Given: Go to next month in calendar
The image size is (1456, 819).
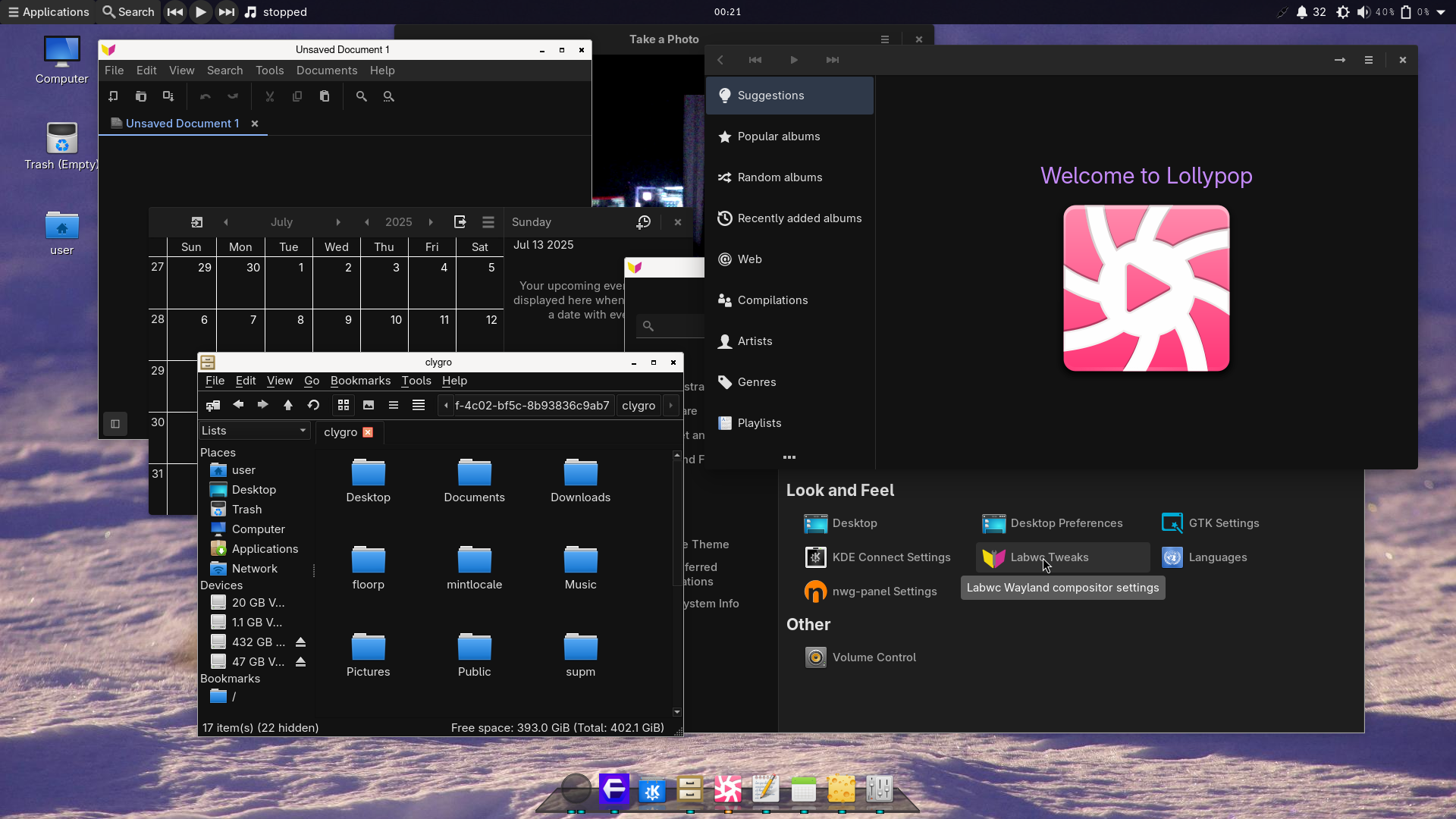Looking at the screenshot, I should click(338, 222).
